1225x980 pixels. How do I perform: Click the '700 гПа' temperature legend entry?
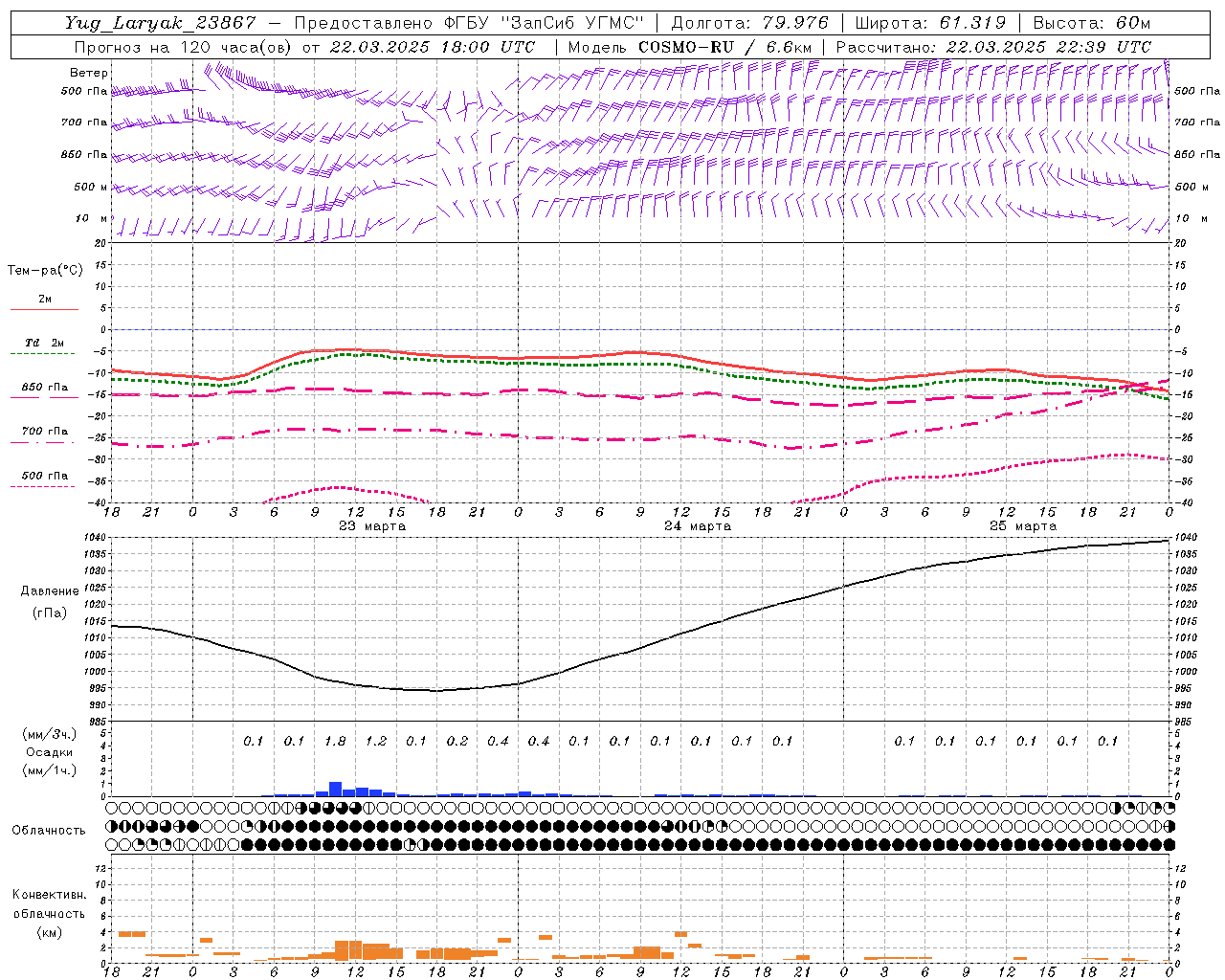pos(44,431)
